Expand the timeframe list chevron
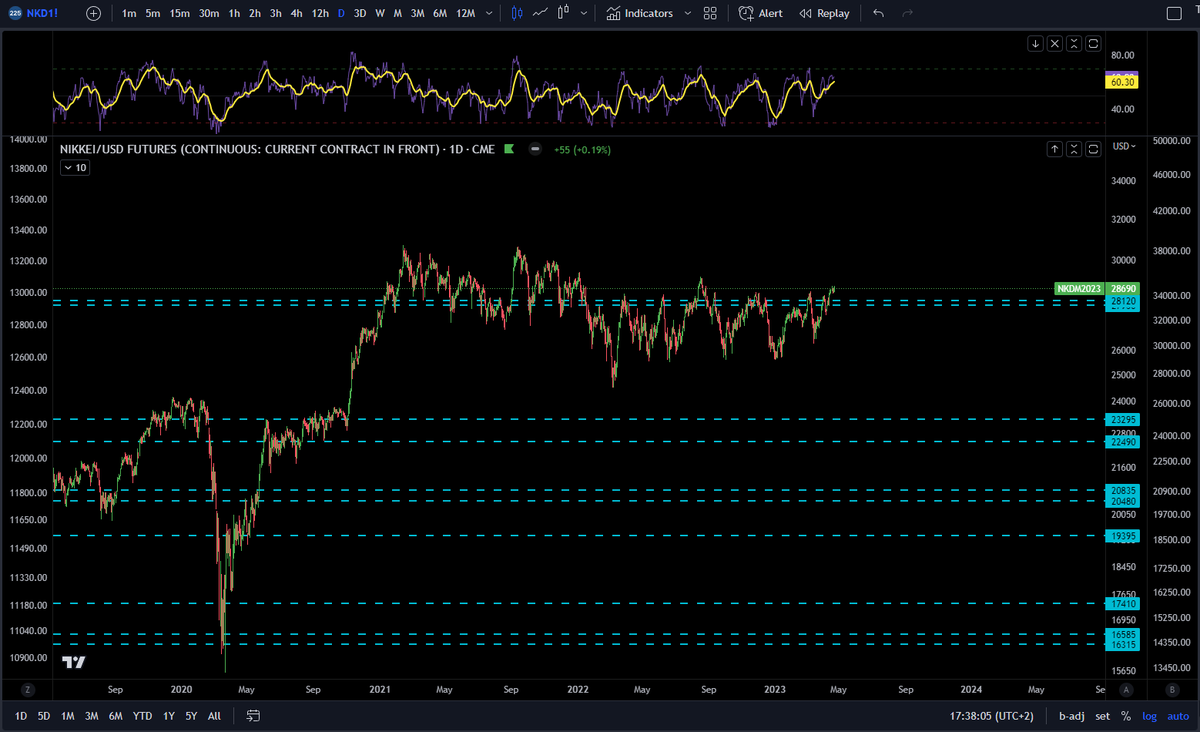This screenshot has width=1200, height=732. [488, 13]
